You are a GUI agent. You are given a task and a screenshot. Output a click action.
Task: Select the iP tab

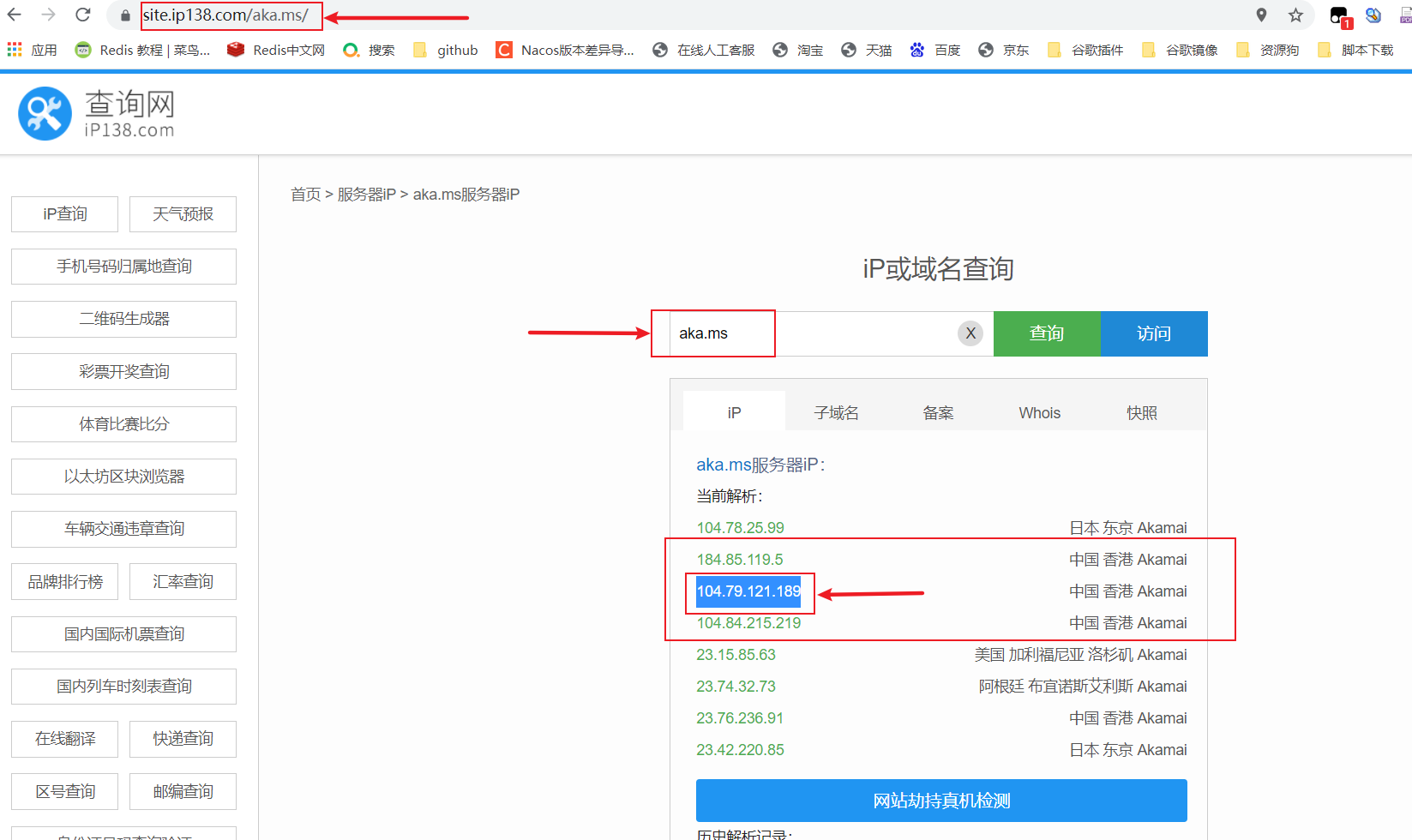[734, 412]
